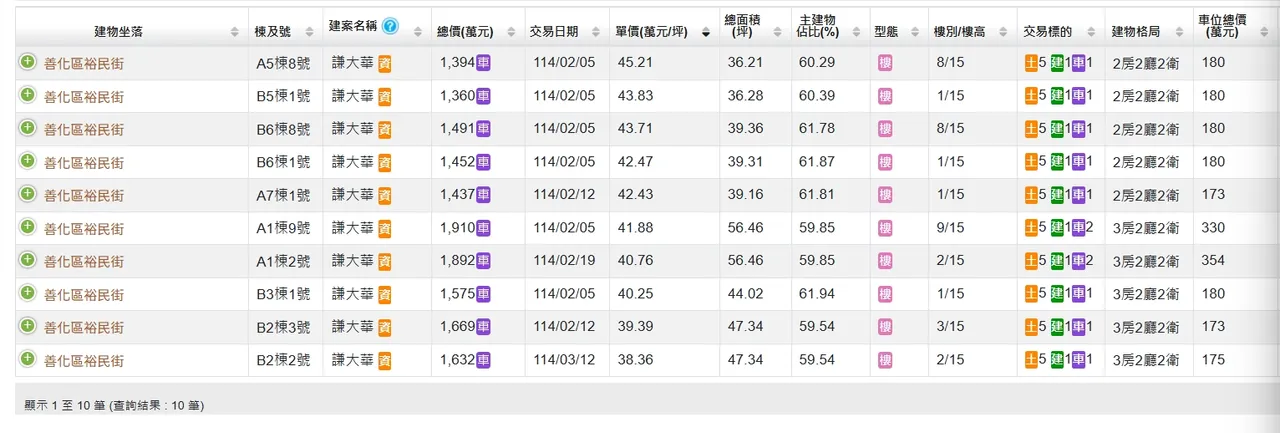Click the purple 車 icon beside price 1,575

(x=483, y=294)
